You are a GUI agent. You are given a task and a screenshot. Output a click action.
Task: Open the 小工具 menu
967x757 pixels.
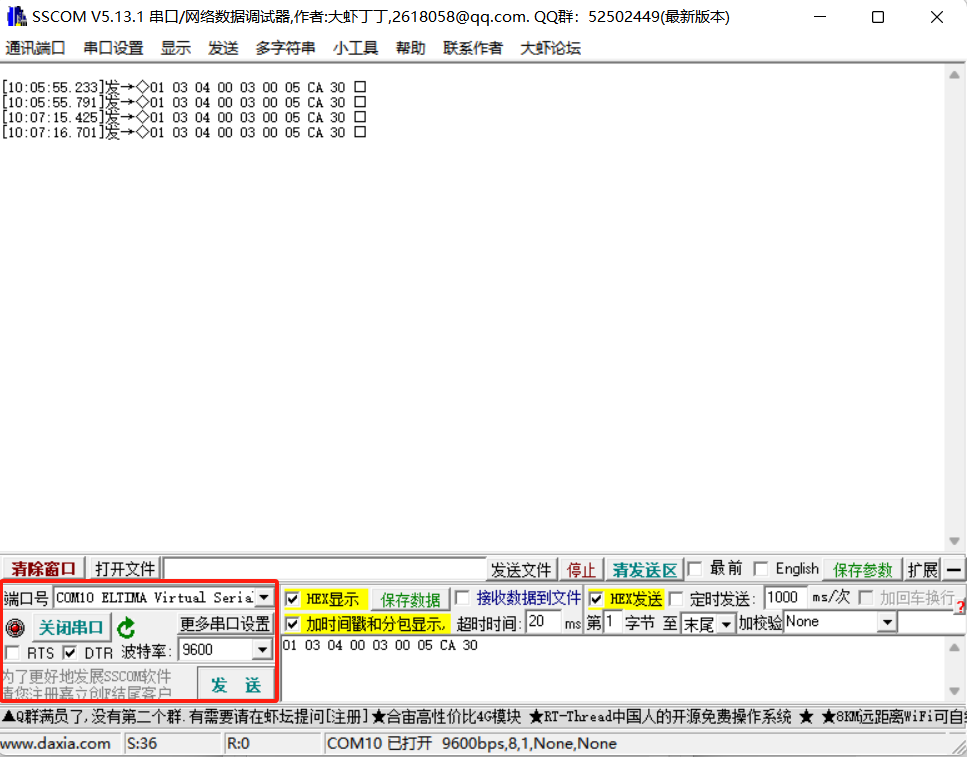[x=355, y=48]
